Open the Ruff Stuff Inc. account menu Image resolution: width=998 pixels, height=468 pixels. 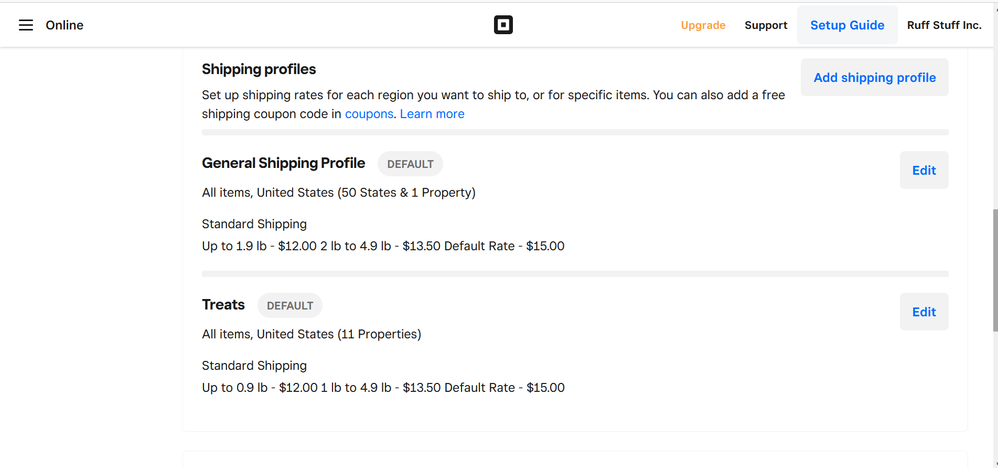(944, 25)
